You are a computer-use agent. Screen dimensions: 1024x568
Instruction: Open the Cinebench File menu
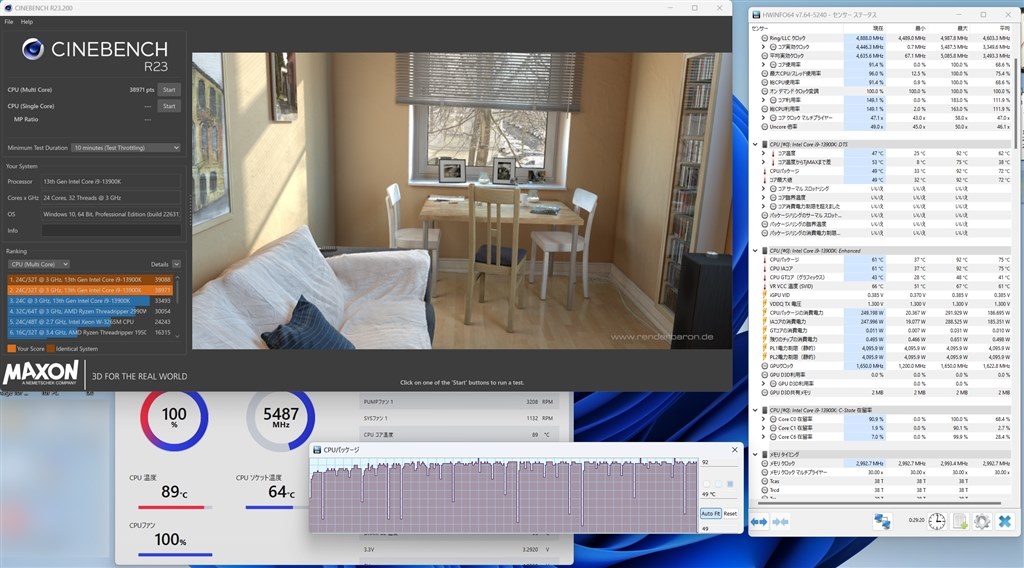coord(8,22)
